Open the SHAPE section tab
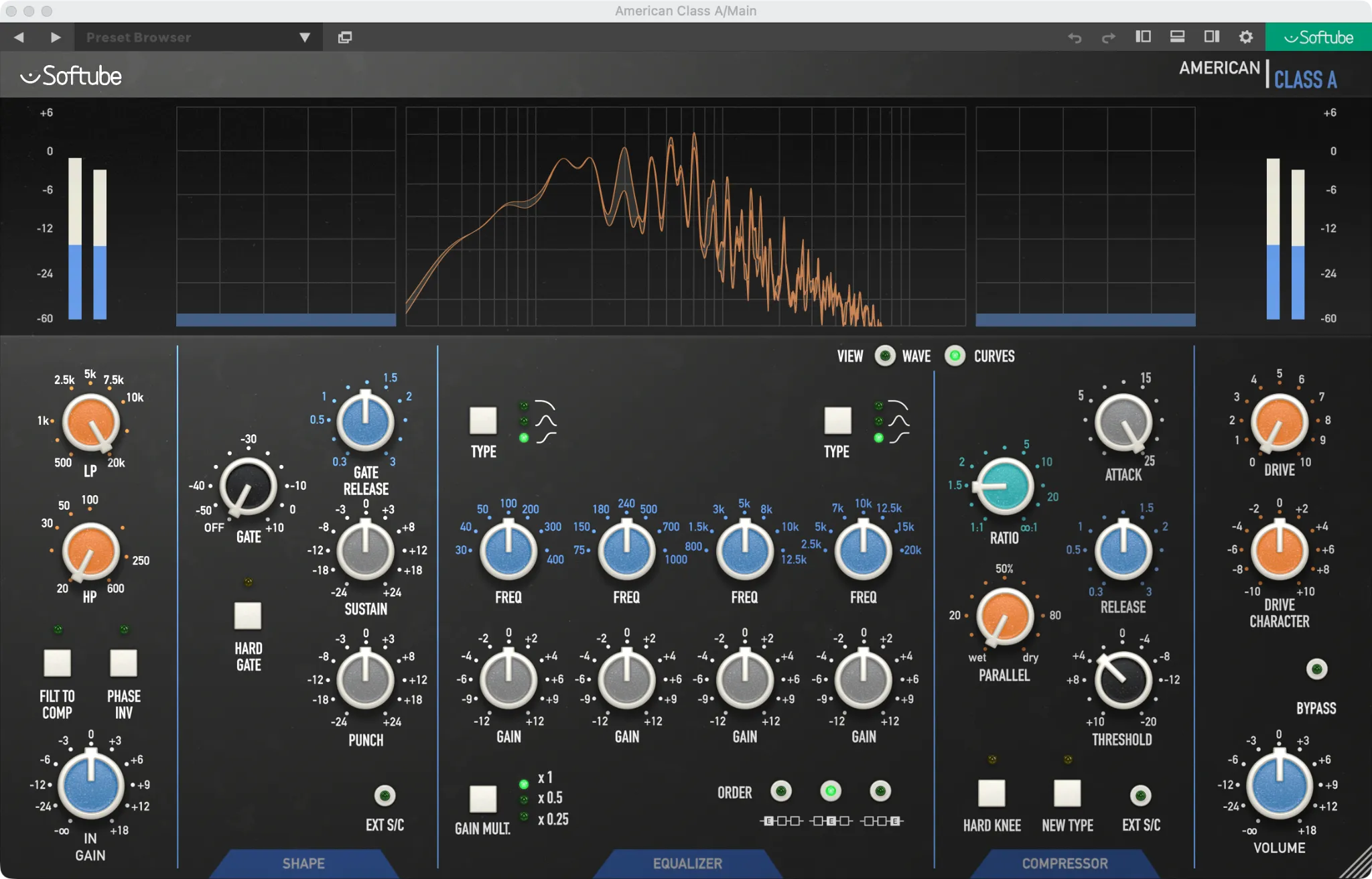 [303, 864]
